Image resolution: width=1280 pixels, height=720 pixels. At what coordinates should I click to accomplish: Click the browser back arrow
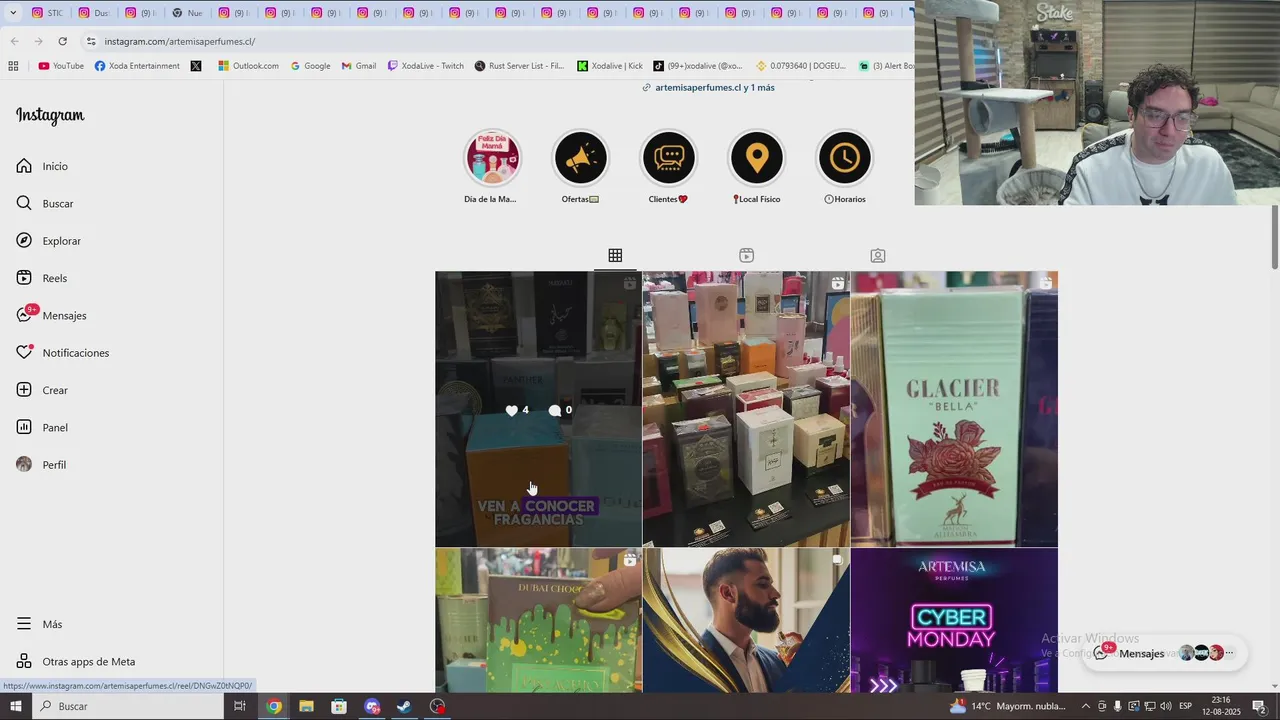pos(14,41)
